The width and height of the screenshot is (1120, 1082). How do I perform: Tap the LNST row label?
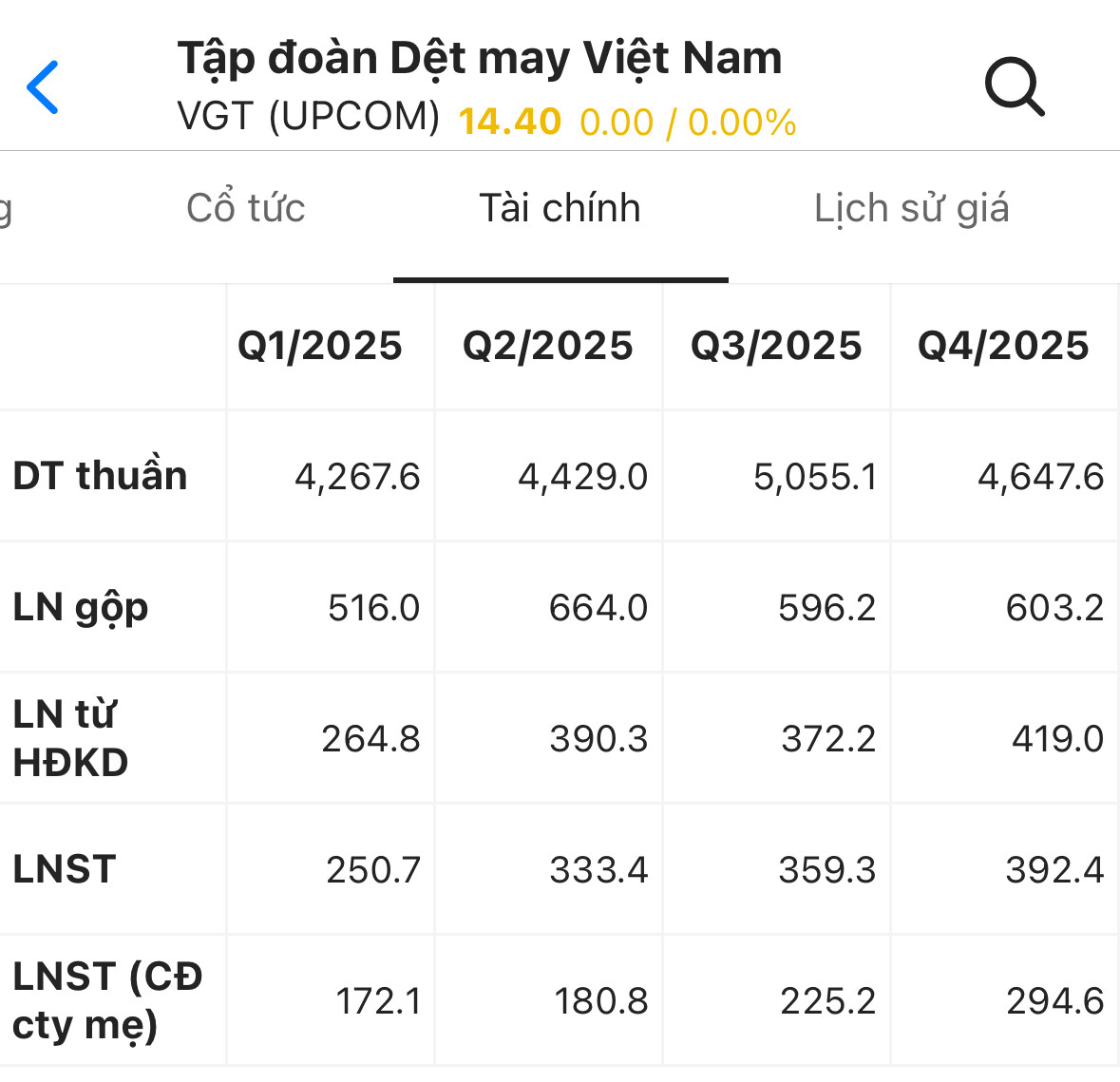65,869
